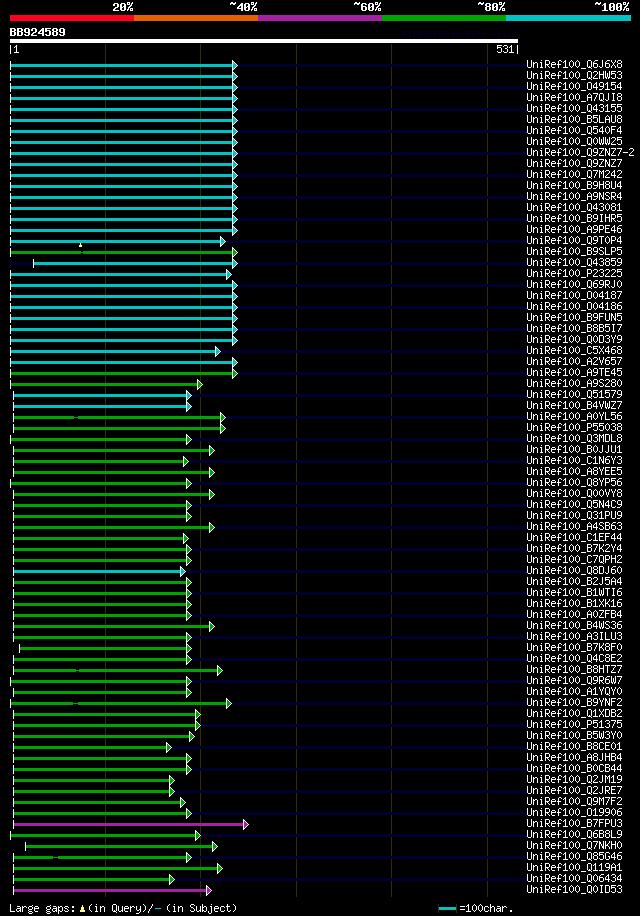Click the 'Large gaps' legend text
The width and height of the screenshot is (640, 916).
[43, 909]
